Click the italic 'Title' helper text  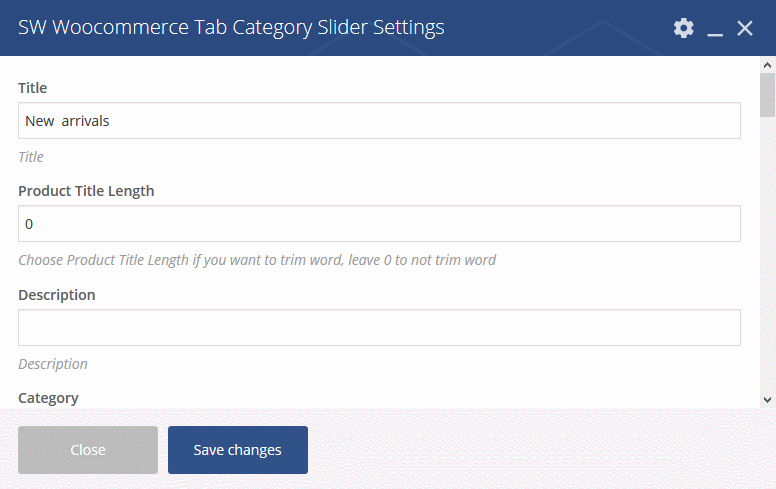(31, 157)
